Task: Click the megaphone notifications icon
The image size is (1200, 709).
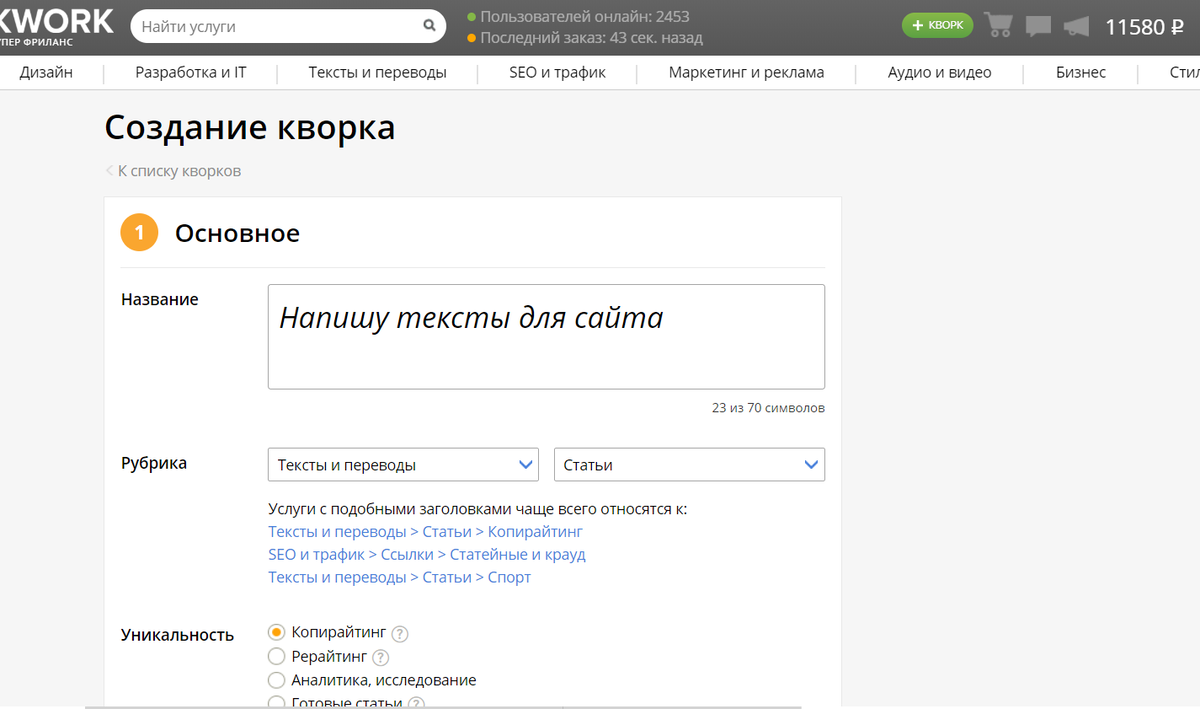Action: pos(1076,25)
